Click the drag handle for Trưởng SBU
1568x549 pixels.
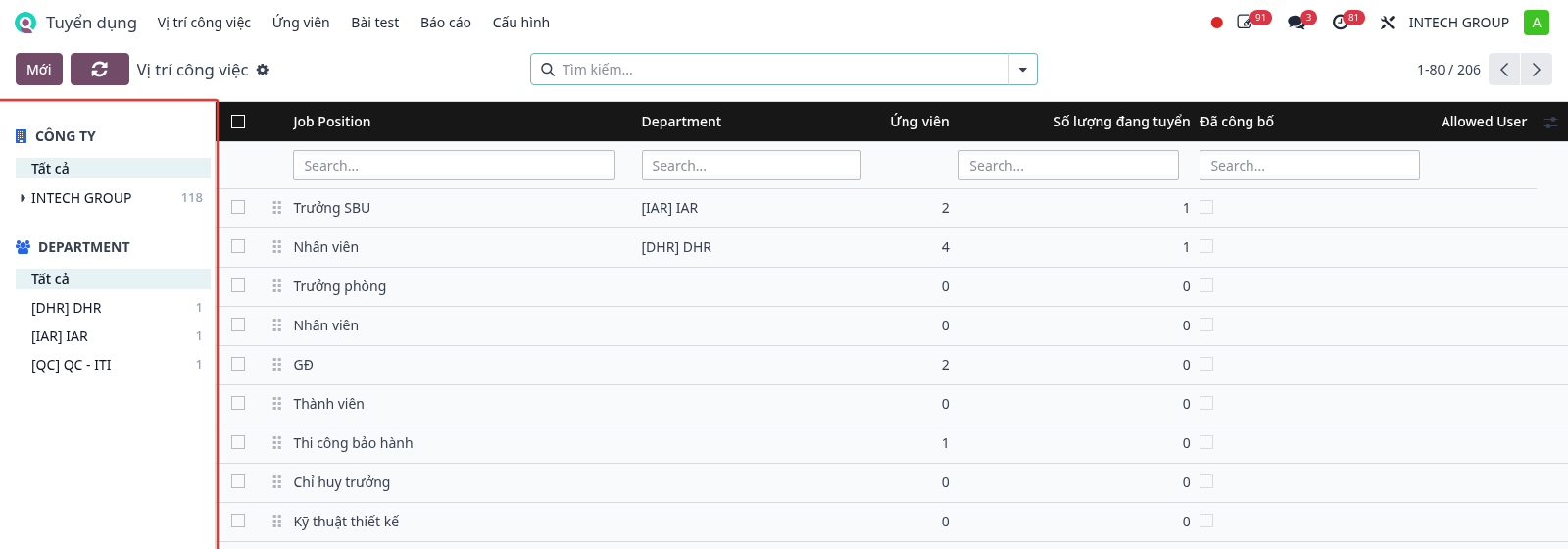tap(277, 208)
